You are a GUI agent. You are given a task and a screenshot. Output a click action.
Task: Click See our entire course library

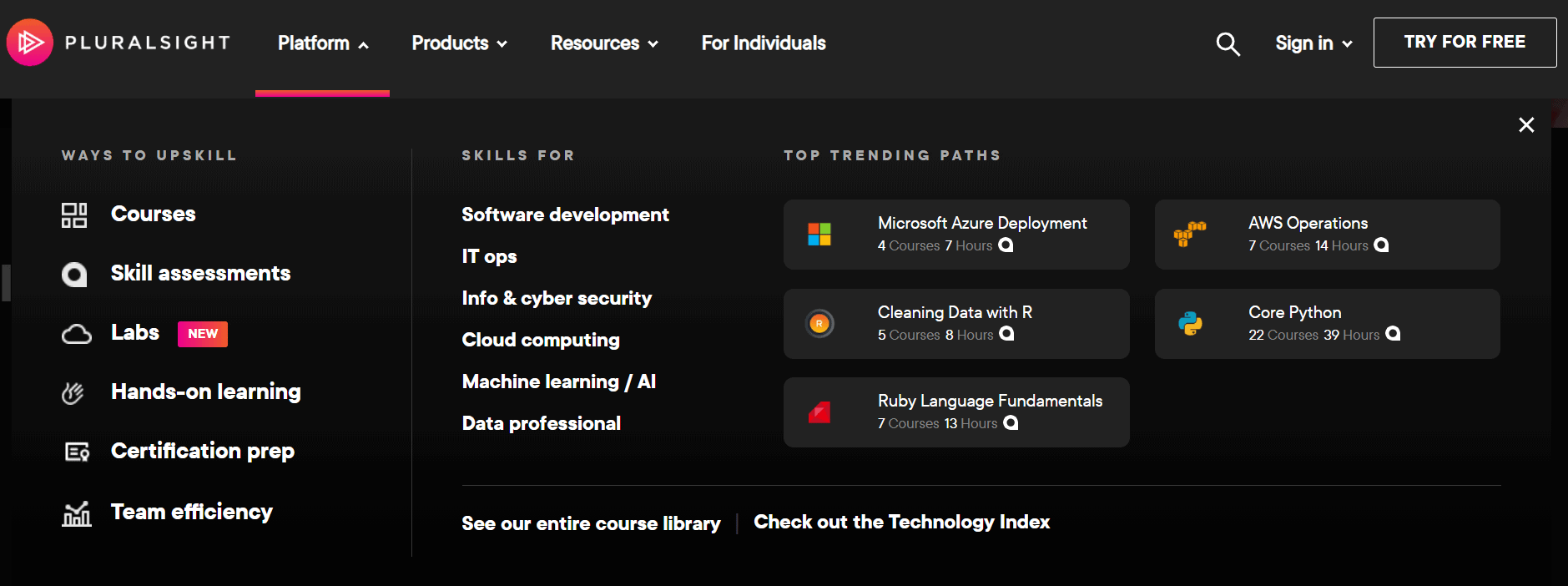point(591,523)
